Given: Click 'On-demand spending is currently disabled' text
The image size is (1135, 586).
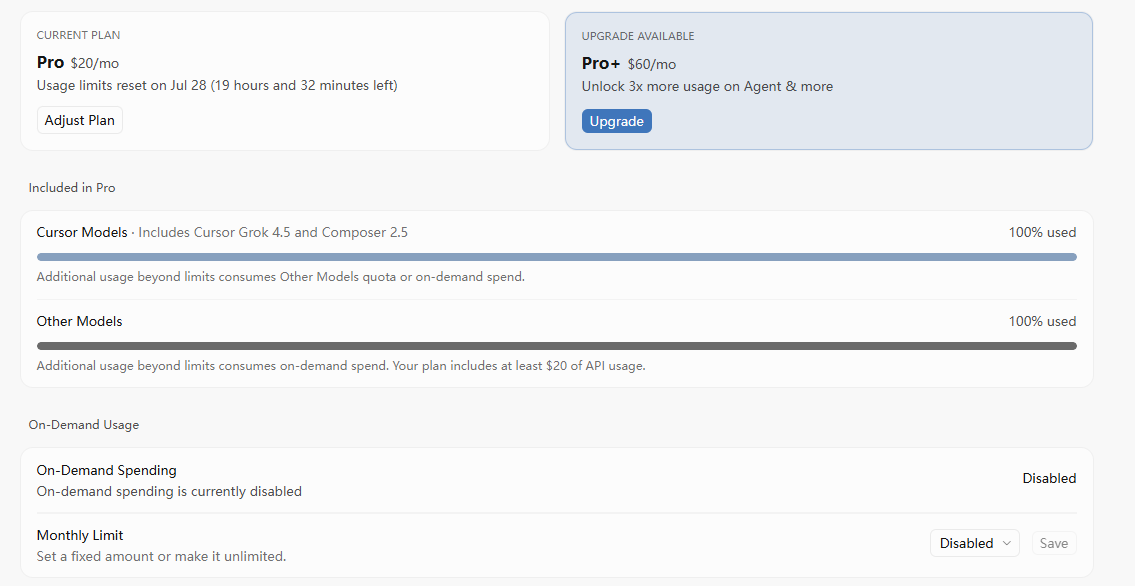Looking at the screenshot, I should coord(169,491).
